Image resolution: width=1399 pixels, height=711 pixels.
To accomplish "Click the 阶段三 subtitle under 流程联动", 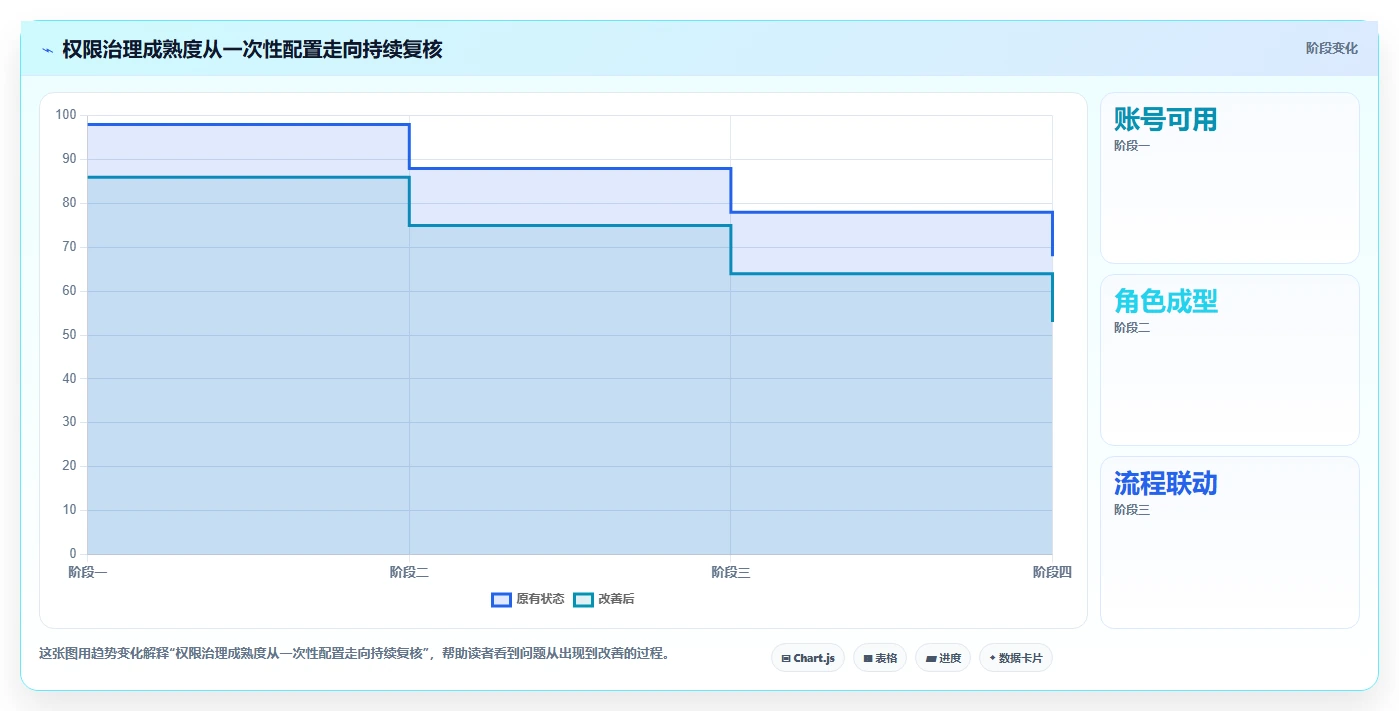I will click(x=1132, y=510).
